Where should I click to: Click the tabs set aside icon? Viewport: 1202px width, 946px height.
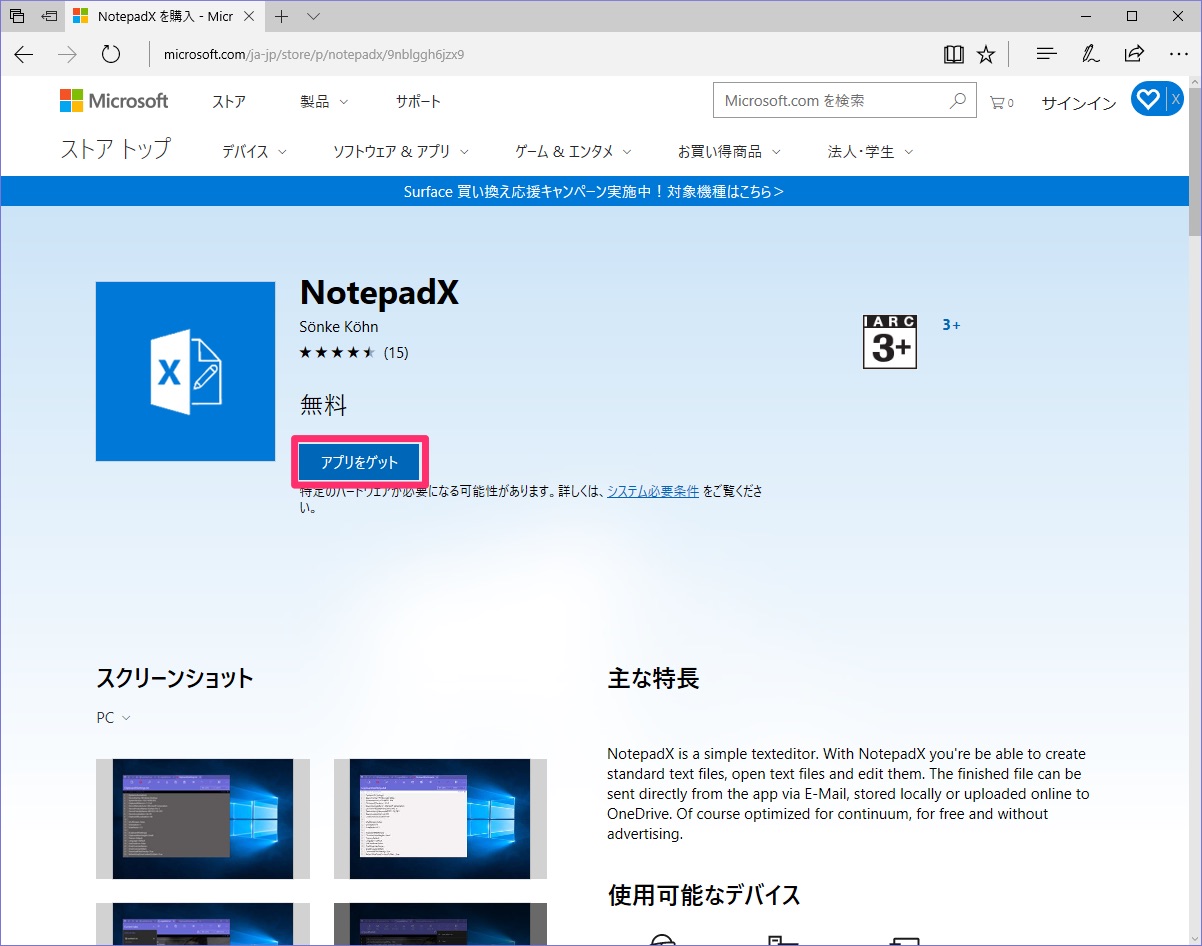(17, 16)
